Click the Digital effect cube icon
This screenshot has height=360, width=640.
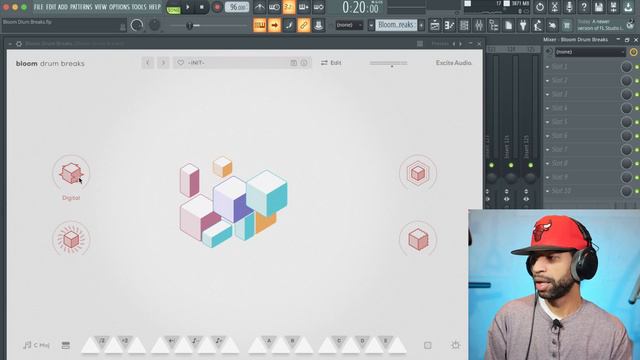coord(71,173)
